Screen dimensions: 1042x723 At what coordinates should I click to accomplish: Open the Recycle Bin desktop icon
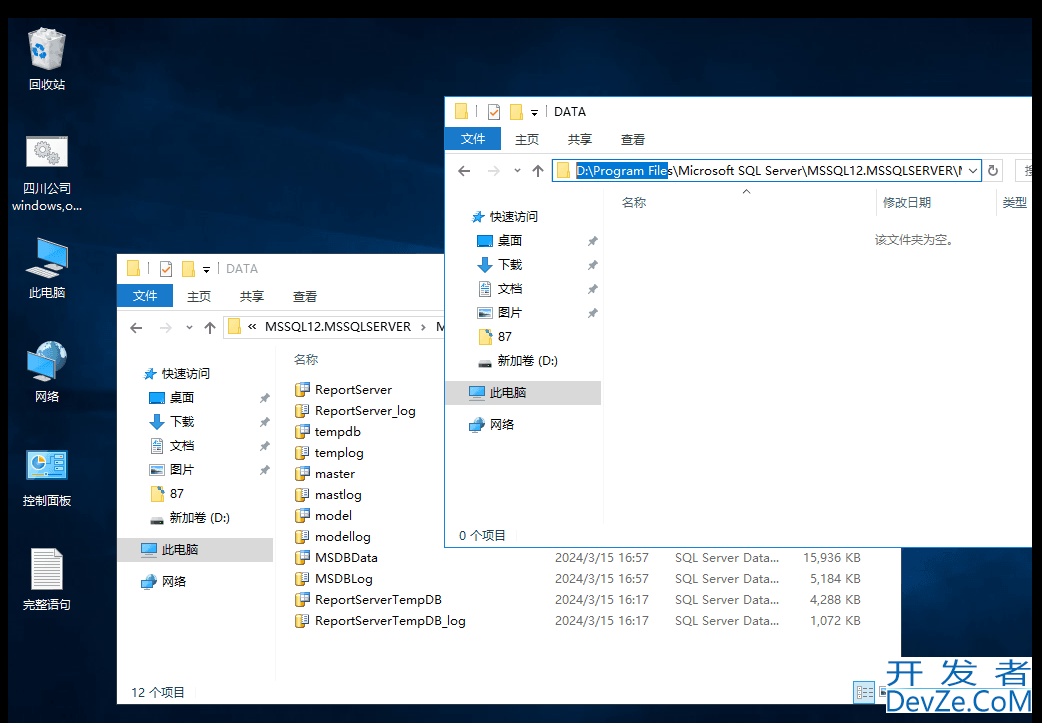pyautogui.click(x=47, y=58)
